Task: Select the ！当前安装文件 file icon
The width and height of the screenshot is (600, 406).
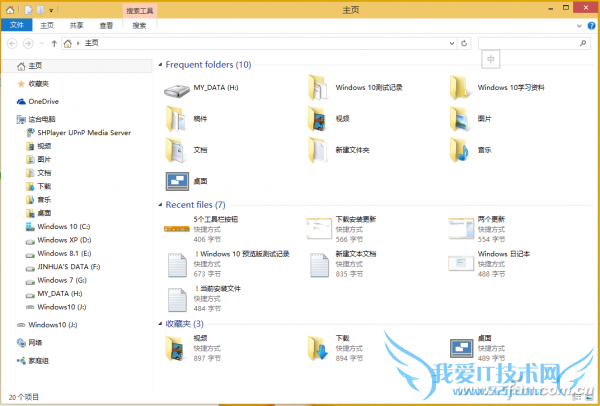Action: 177,300
